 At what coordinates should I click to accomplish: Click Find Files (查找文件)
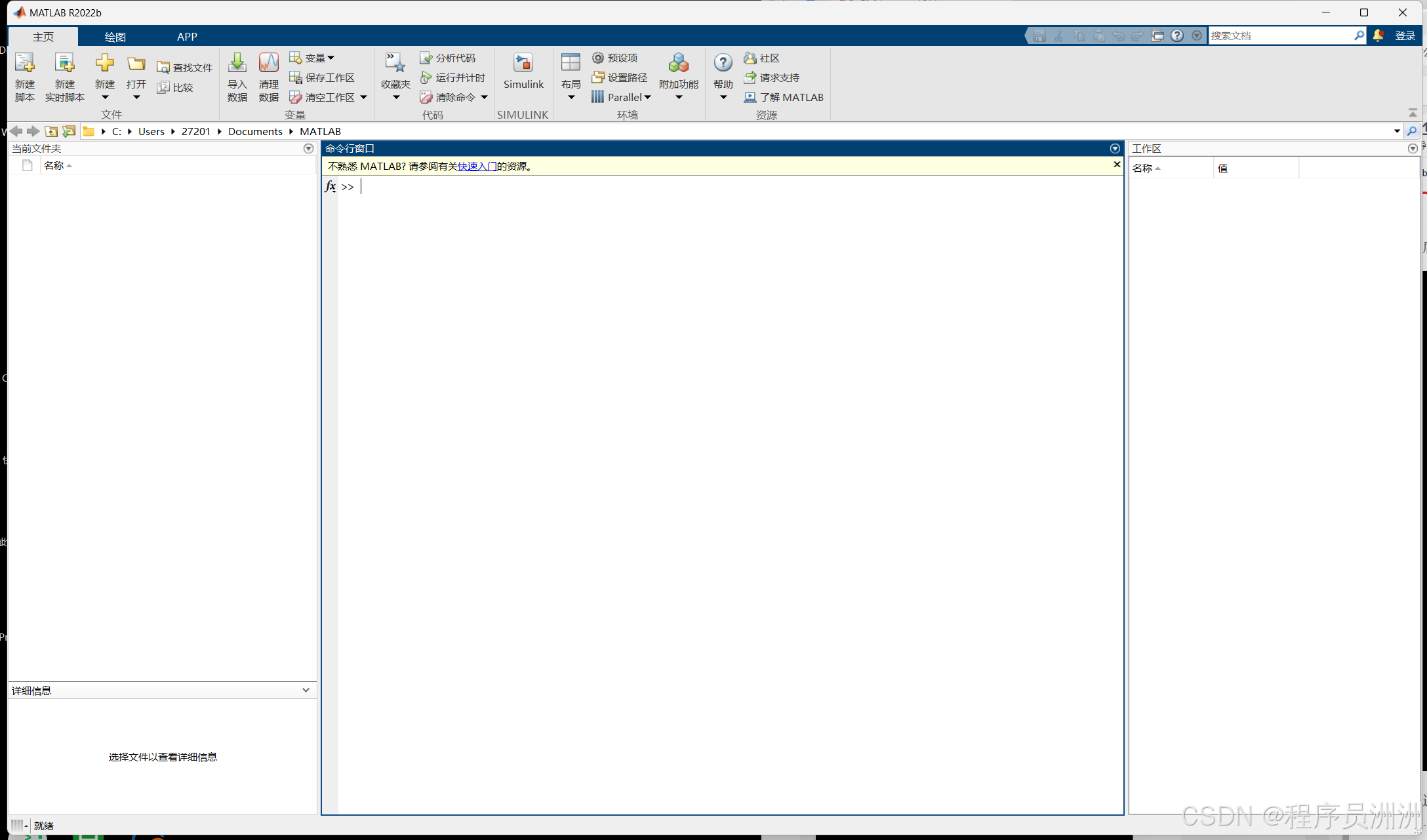tap(184, 68)
